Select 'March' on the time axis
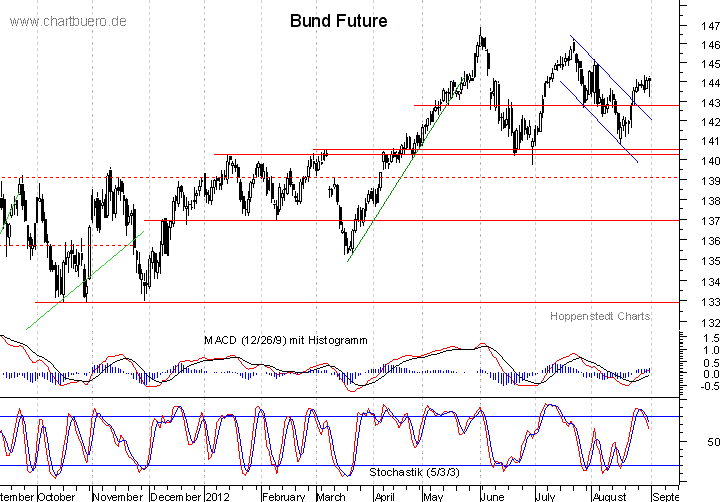 coord(331,496)
